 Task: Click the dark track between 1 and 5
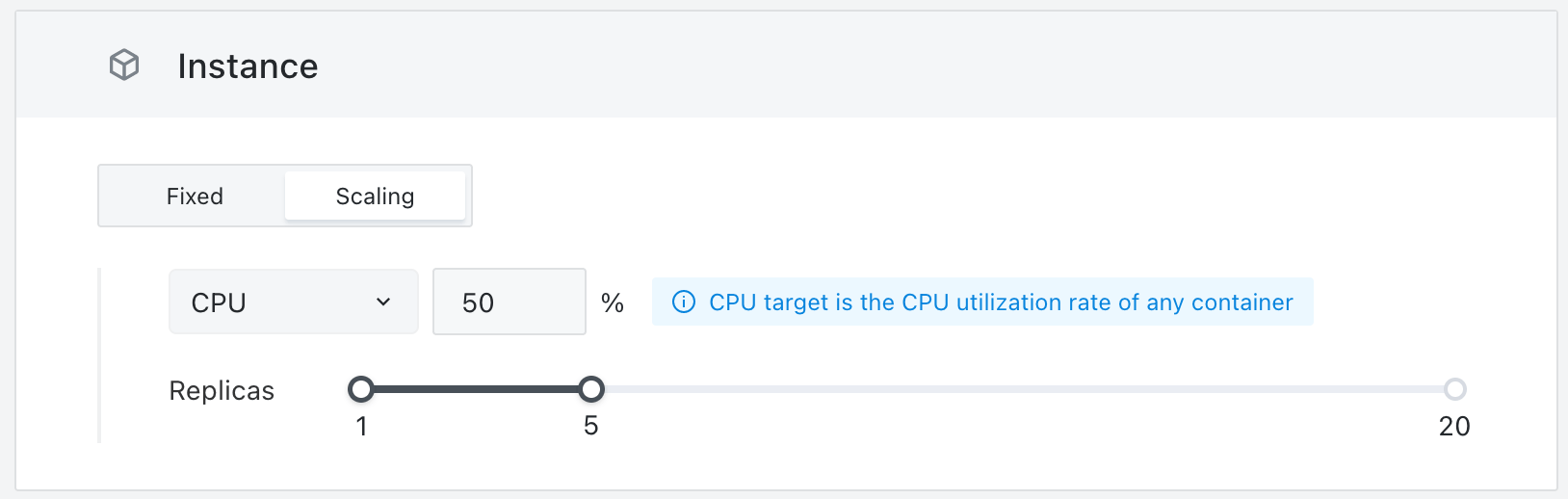(x=476, y=389)
